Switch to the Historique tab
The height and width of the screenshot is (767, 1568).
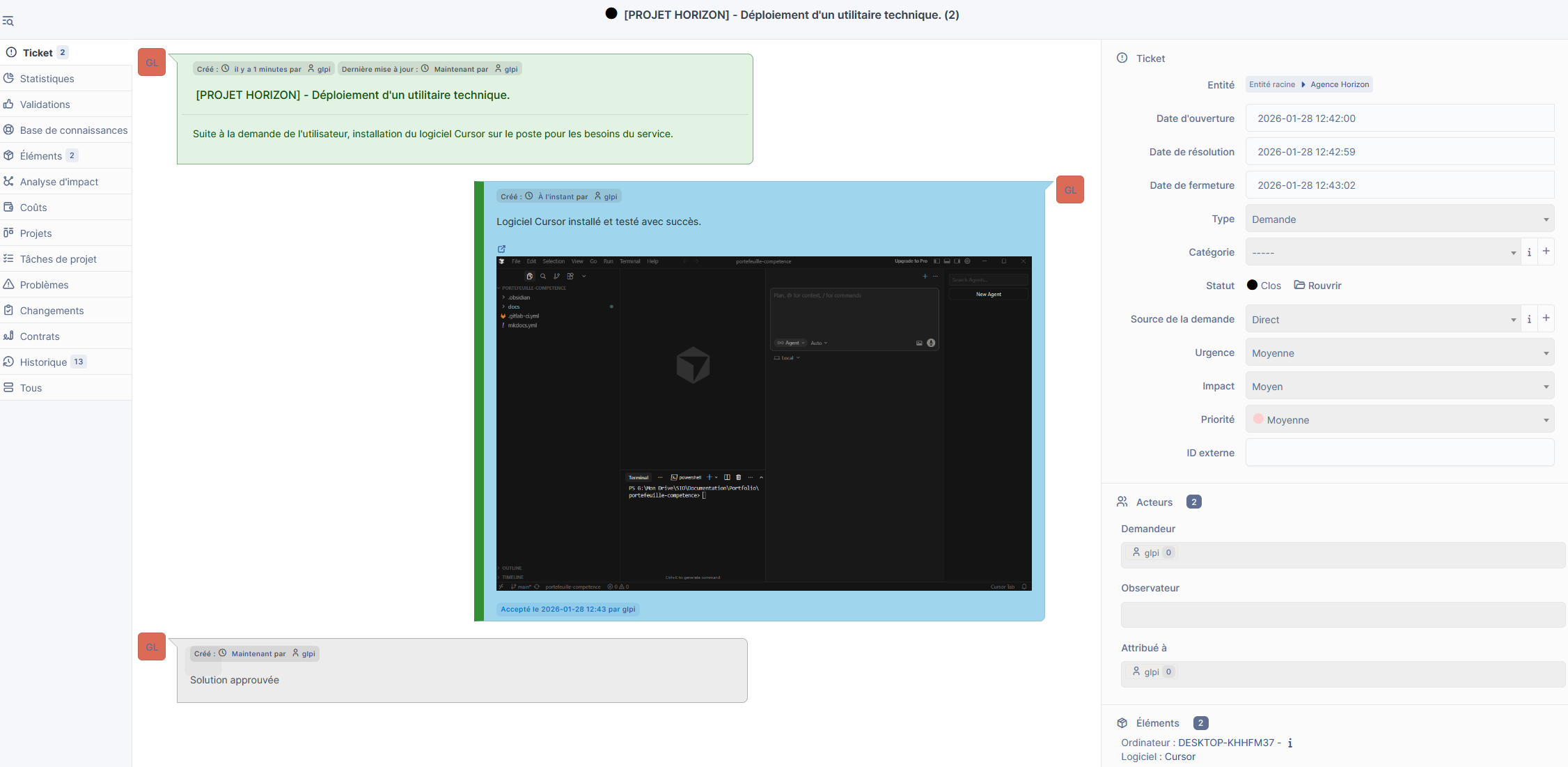(x=43, y=362)
